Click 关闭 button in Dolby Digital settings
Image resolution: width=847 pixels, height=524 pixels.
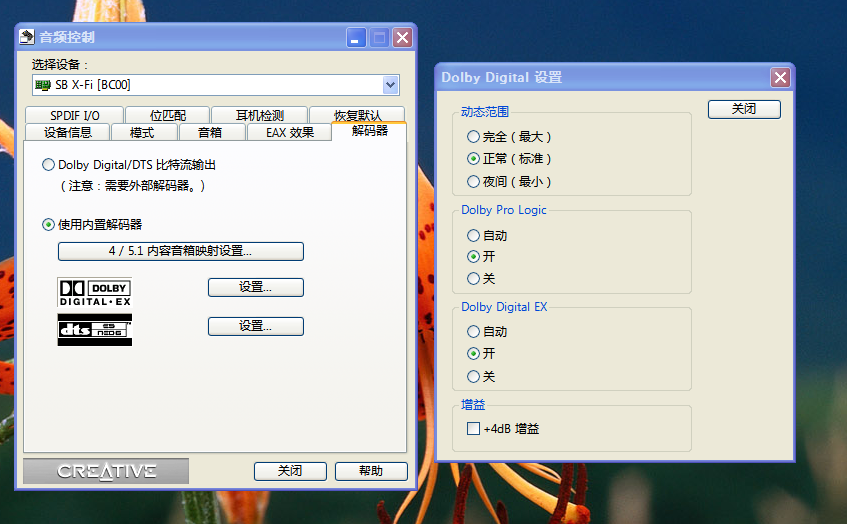click(744, 109)
